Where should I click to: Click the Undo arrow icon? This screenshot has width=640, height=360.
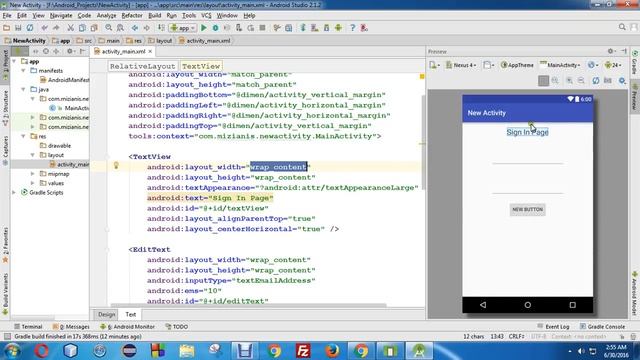[44, 28]
